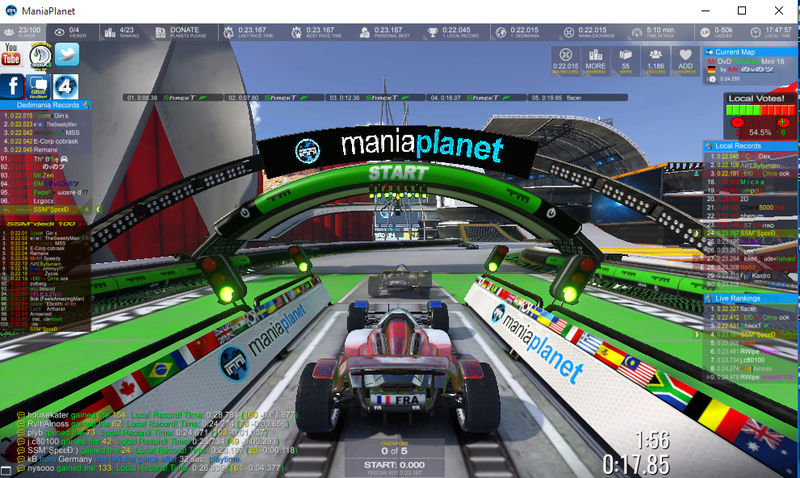Screen dimensions: 800x478
Task: Click the local record trophy icon
Action: [x=433, y=33]
